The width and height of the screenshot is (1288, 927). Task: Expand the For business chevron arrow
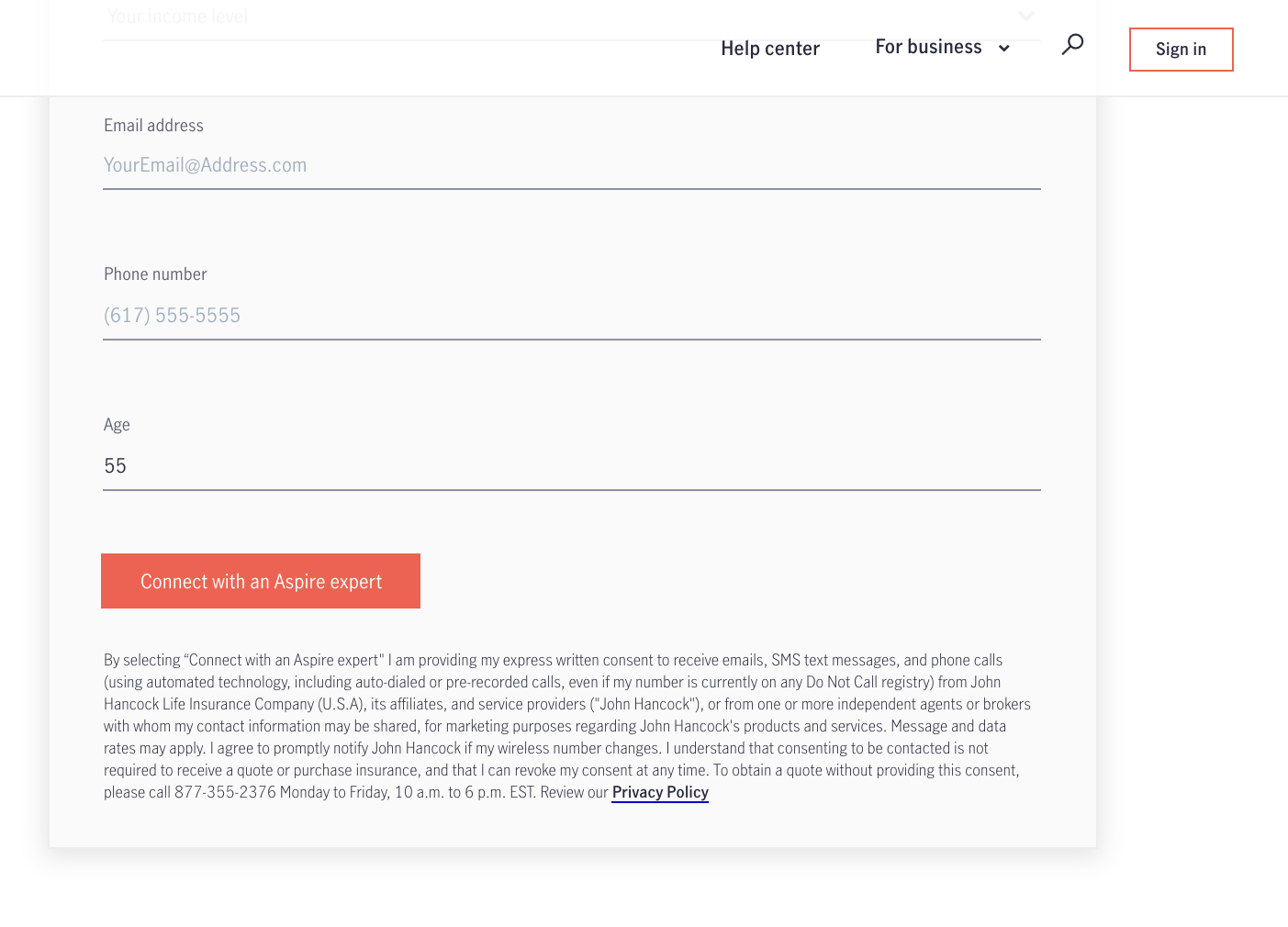pos(1004,49)
